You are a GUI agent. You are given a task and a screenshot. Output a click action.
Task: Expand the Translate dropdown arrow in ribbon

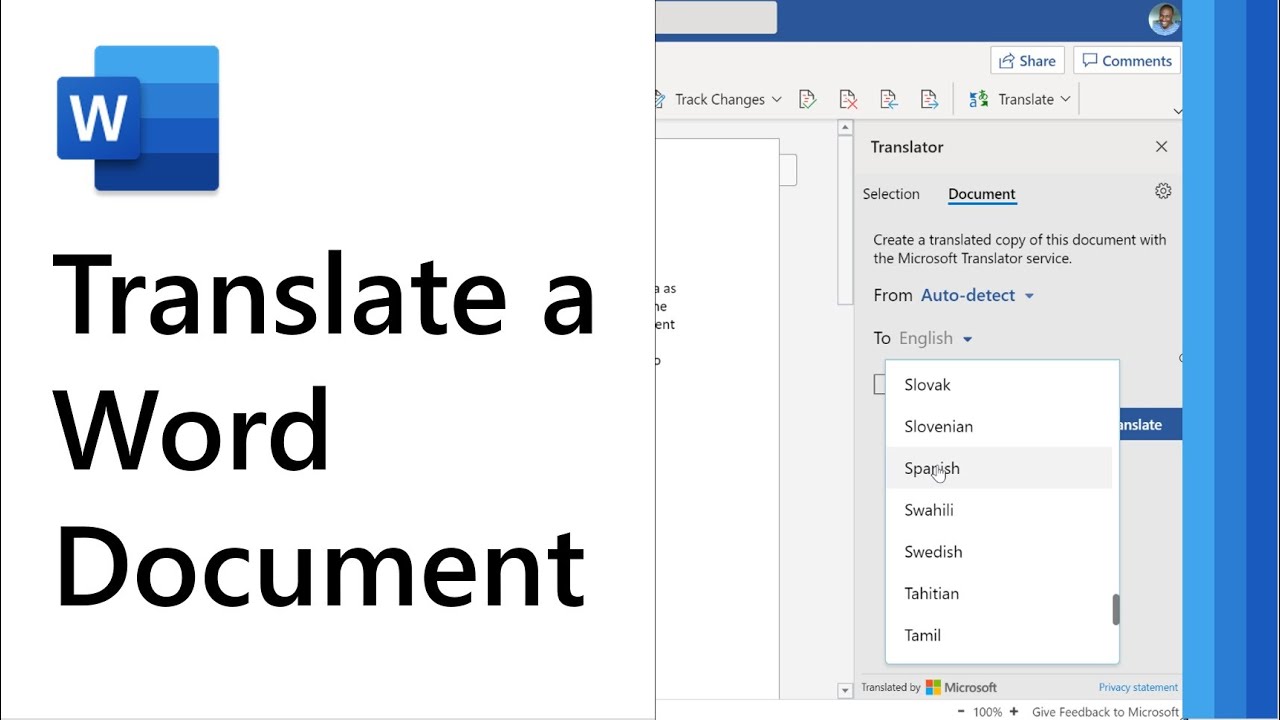tap(1065, 99)
